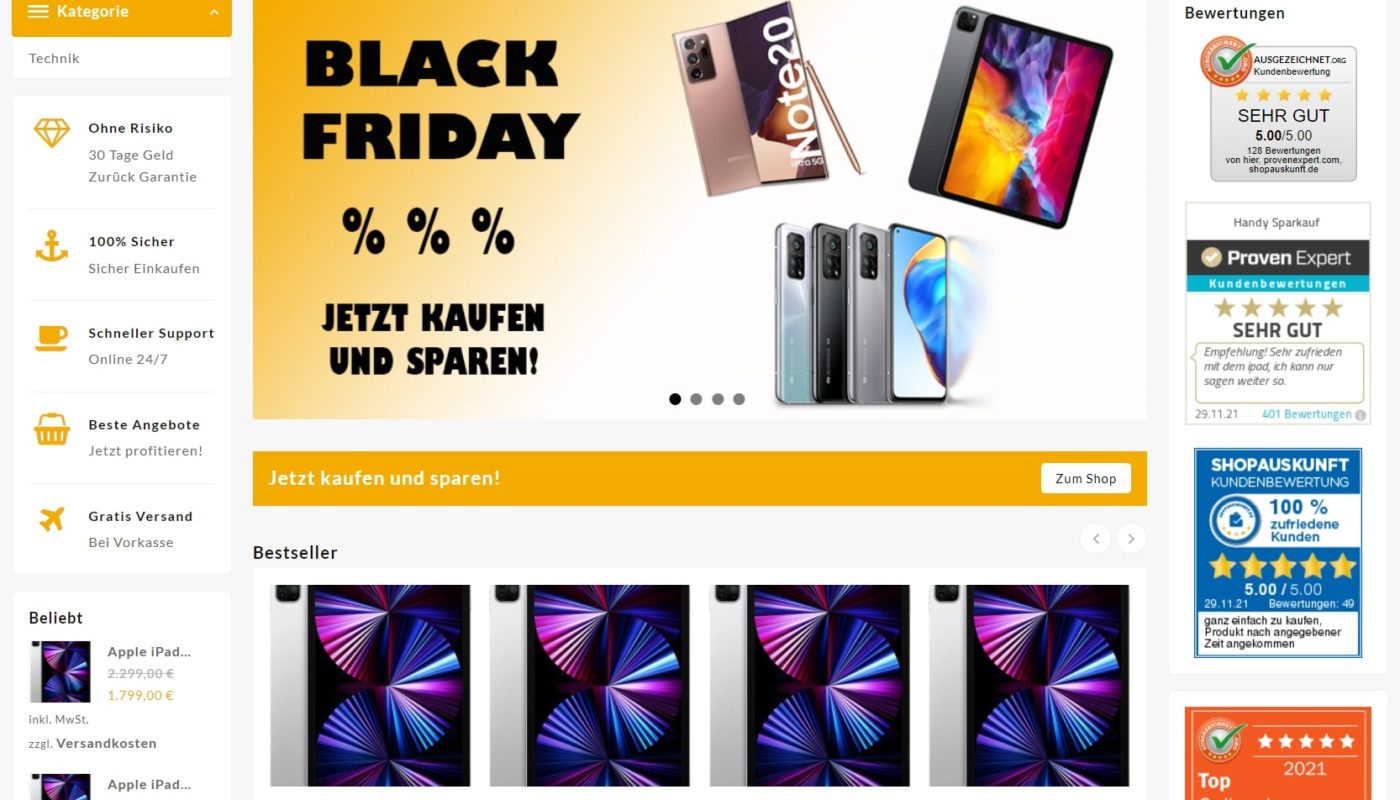The image size is (1400, 800).
Task: Click the coffee cup icon for Schneller Support
Action: (x=52, y=338)
